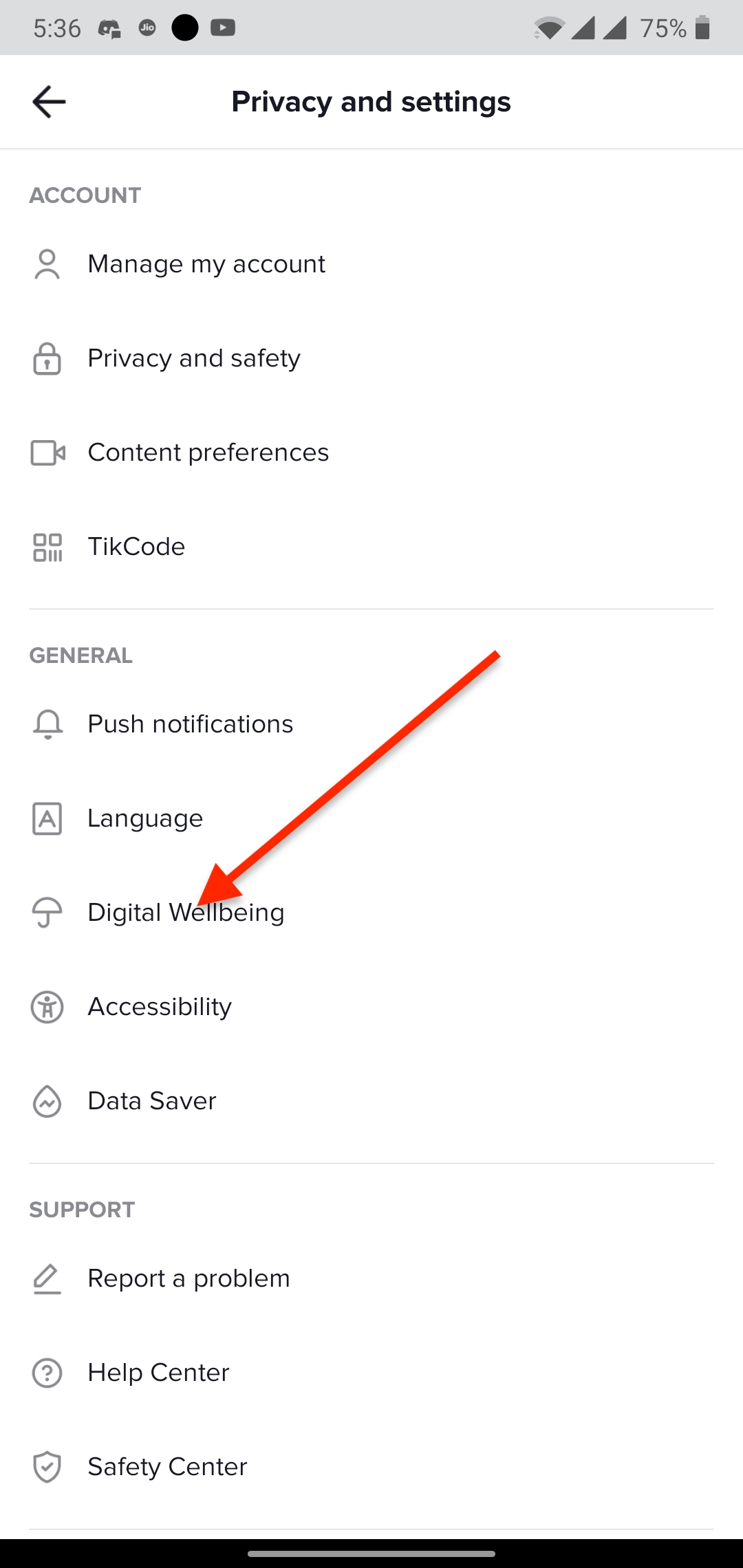Open Manage my account

pos(371,264)
